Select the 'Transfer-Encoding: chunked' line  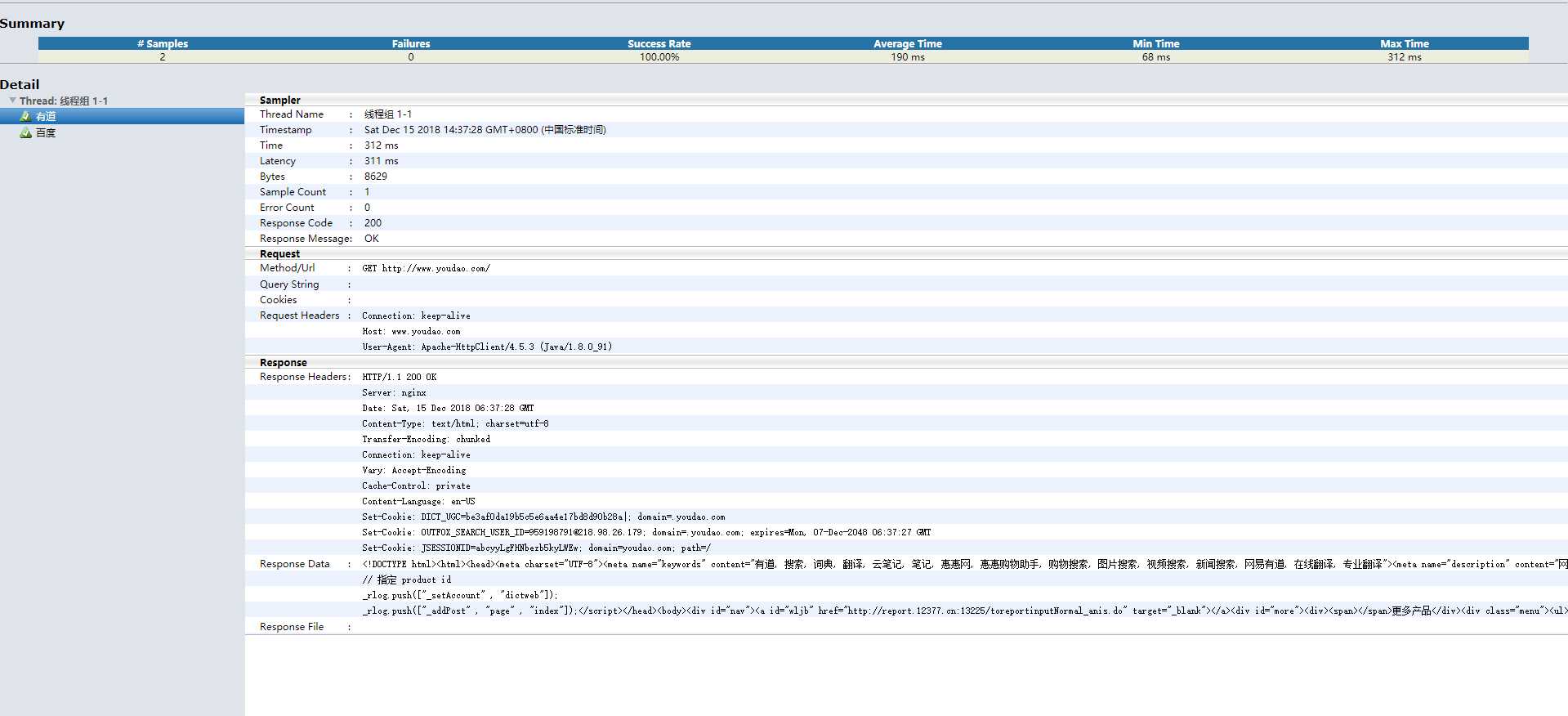(426, 439)
